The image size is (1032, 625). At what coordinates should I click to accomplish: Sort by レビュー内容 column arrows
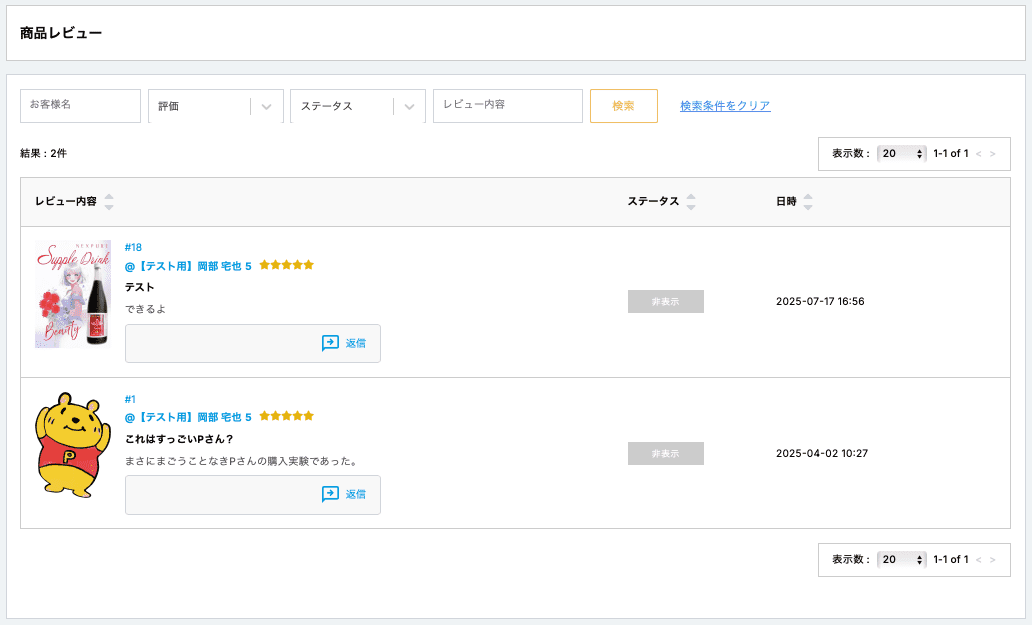tap(109, 201)
